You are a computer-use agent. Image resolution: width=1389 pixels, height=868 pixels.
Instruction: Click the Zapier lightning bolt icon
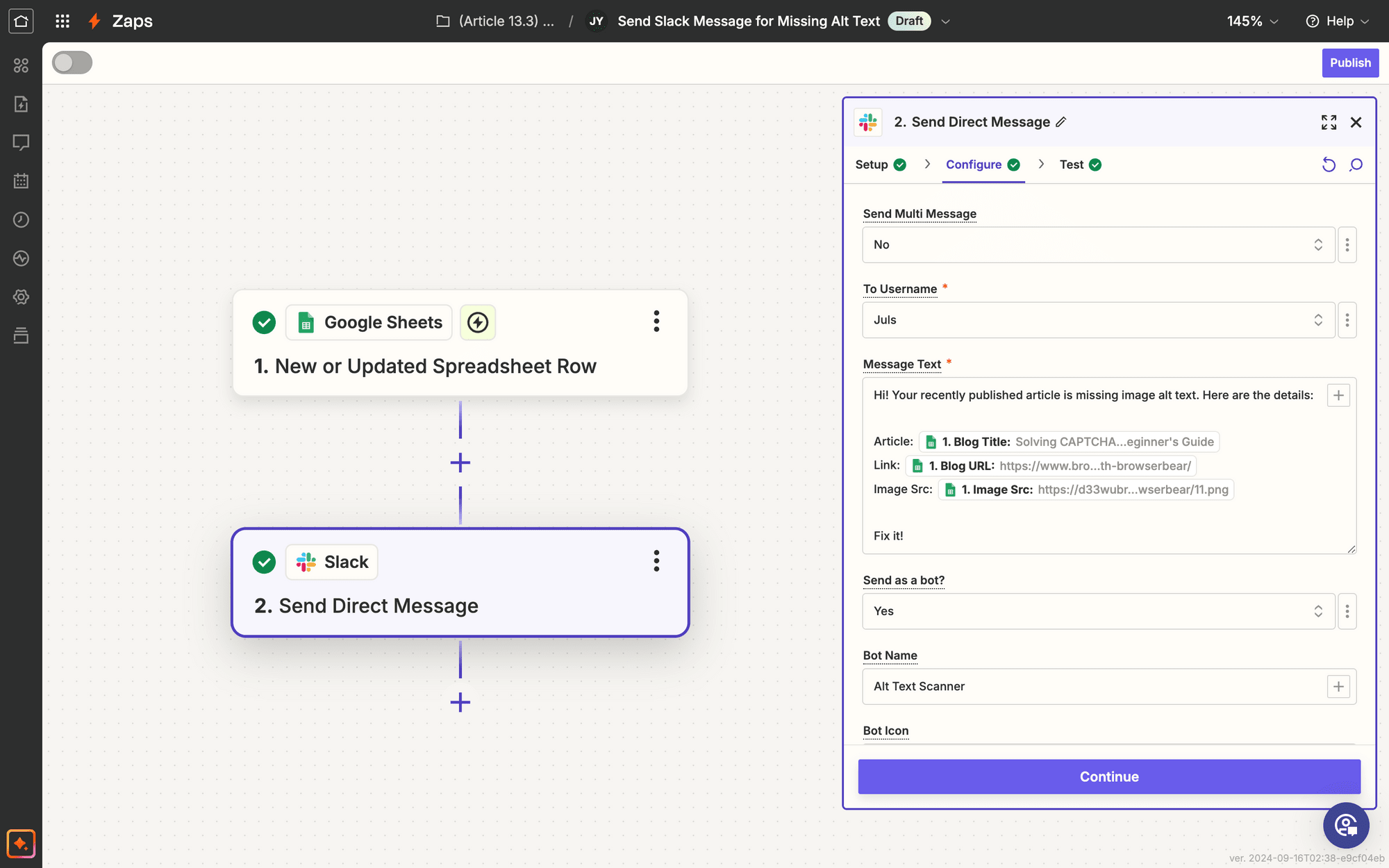(94, 20)
